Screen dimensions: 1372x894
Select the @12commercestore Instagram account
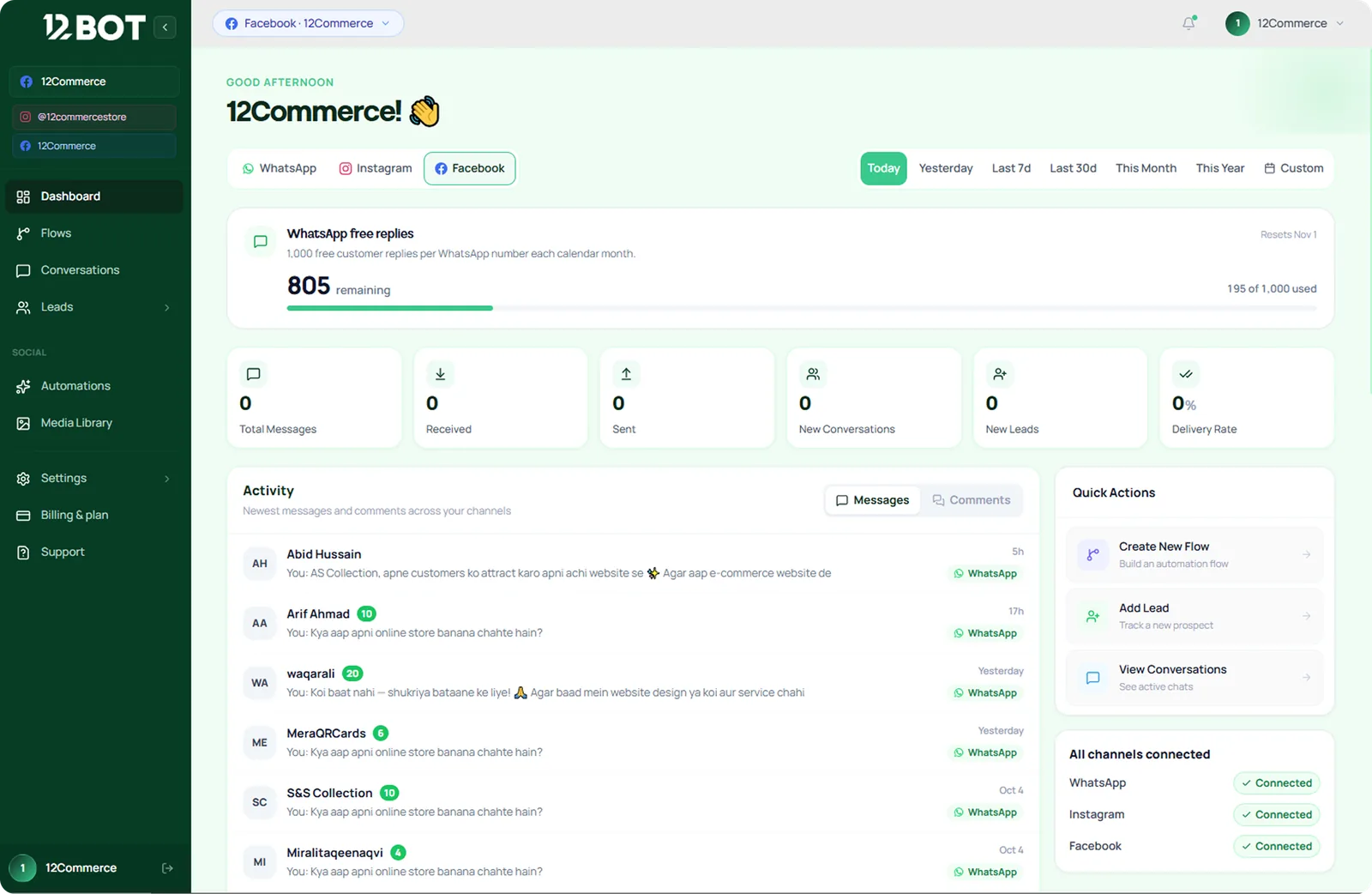[94, 117]
